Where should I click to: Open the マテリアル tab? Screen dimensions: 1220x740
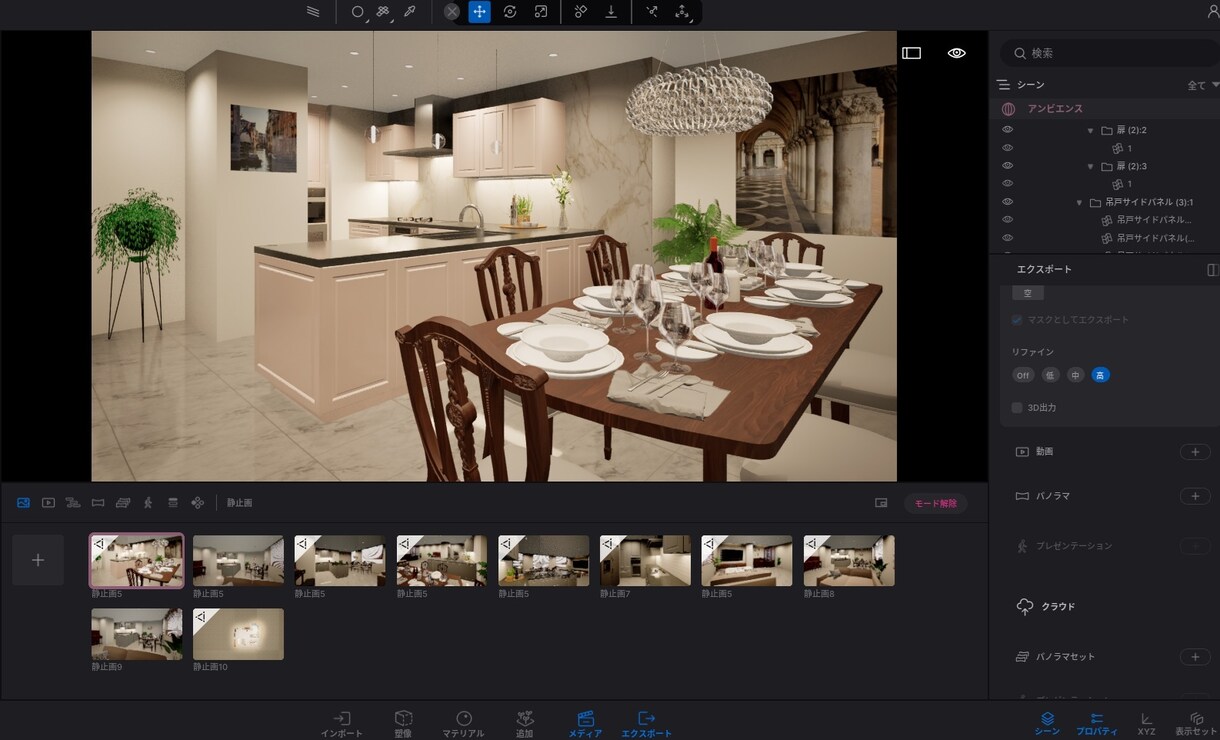pyautogui.click(x=463, y=724)
